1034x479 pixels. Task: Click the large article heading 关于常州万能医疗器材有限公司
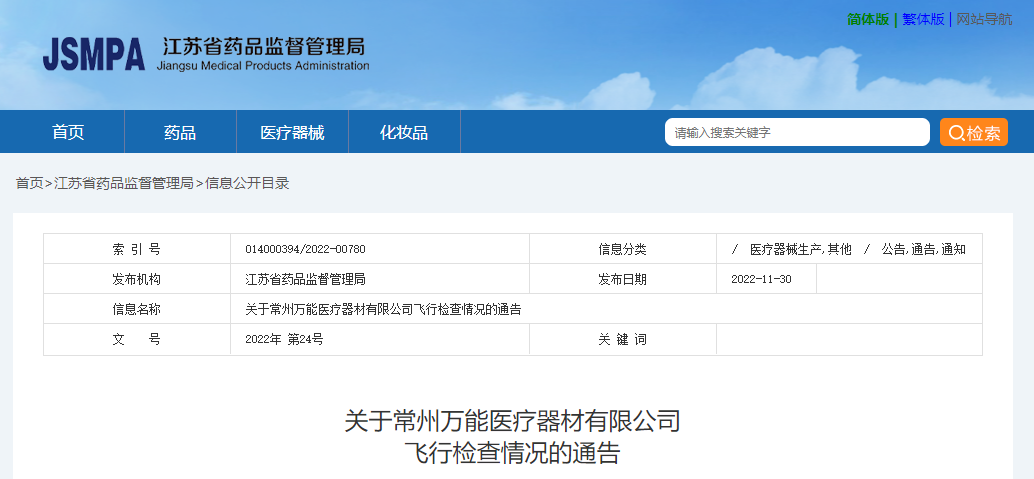coord(512,421)
